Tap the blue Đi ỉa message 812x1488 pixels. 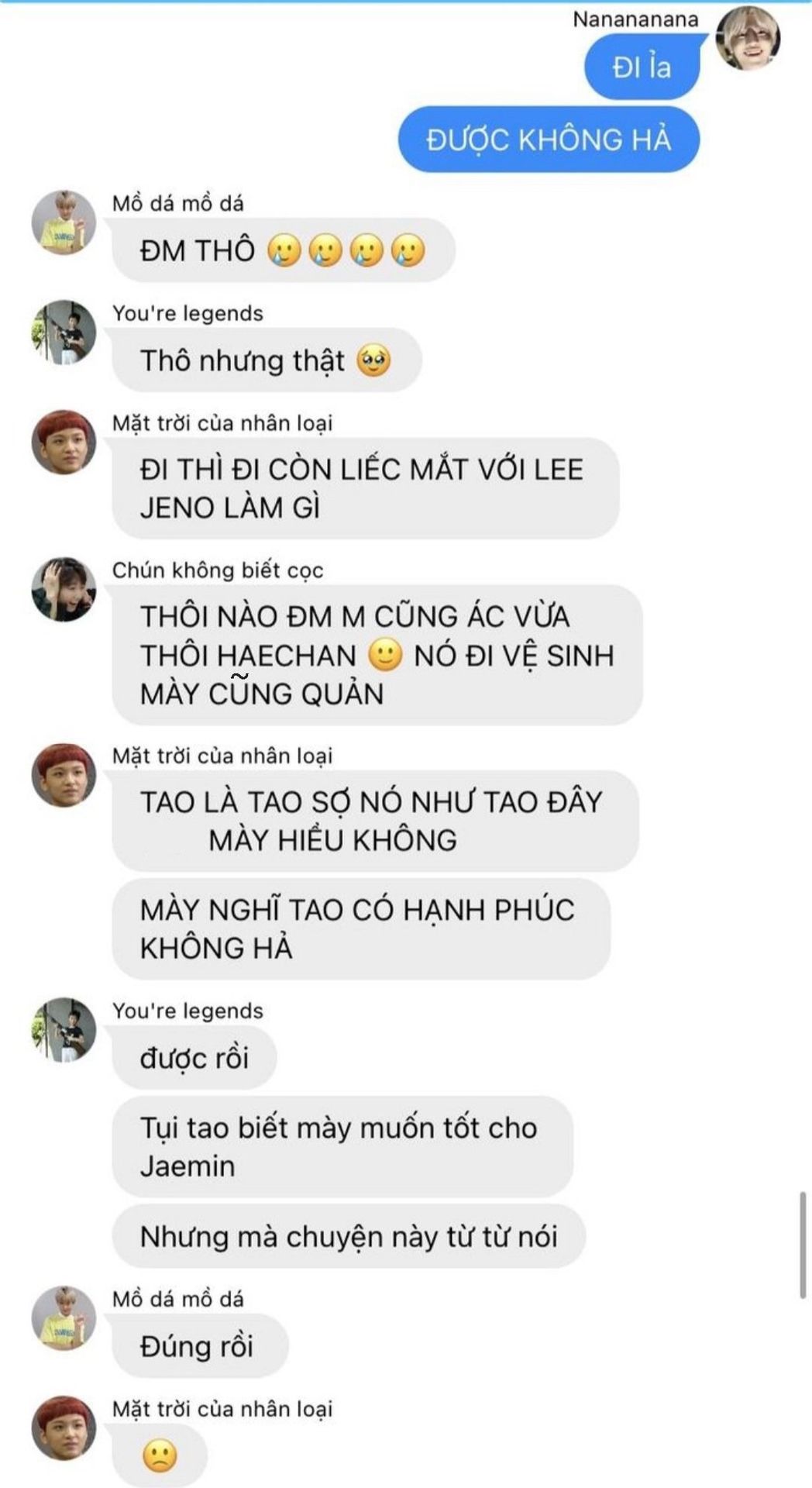click(642, 67)
